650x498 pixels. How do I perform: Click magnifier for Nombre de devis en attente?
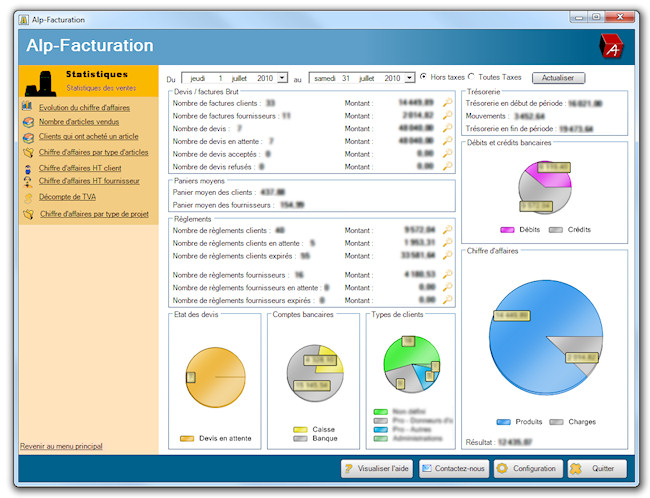click(x=447, y=141)
